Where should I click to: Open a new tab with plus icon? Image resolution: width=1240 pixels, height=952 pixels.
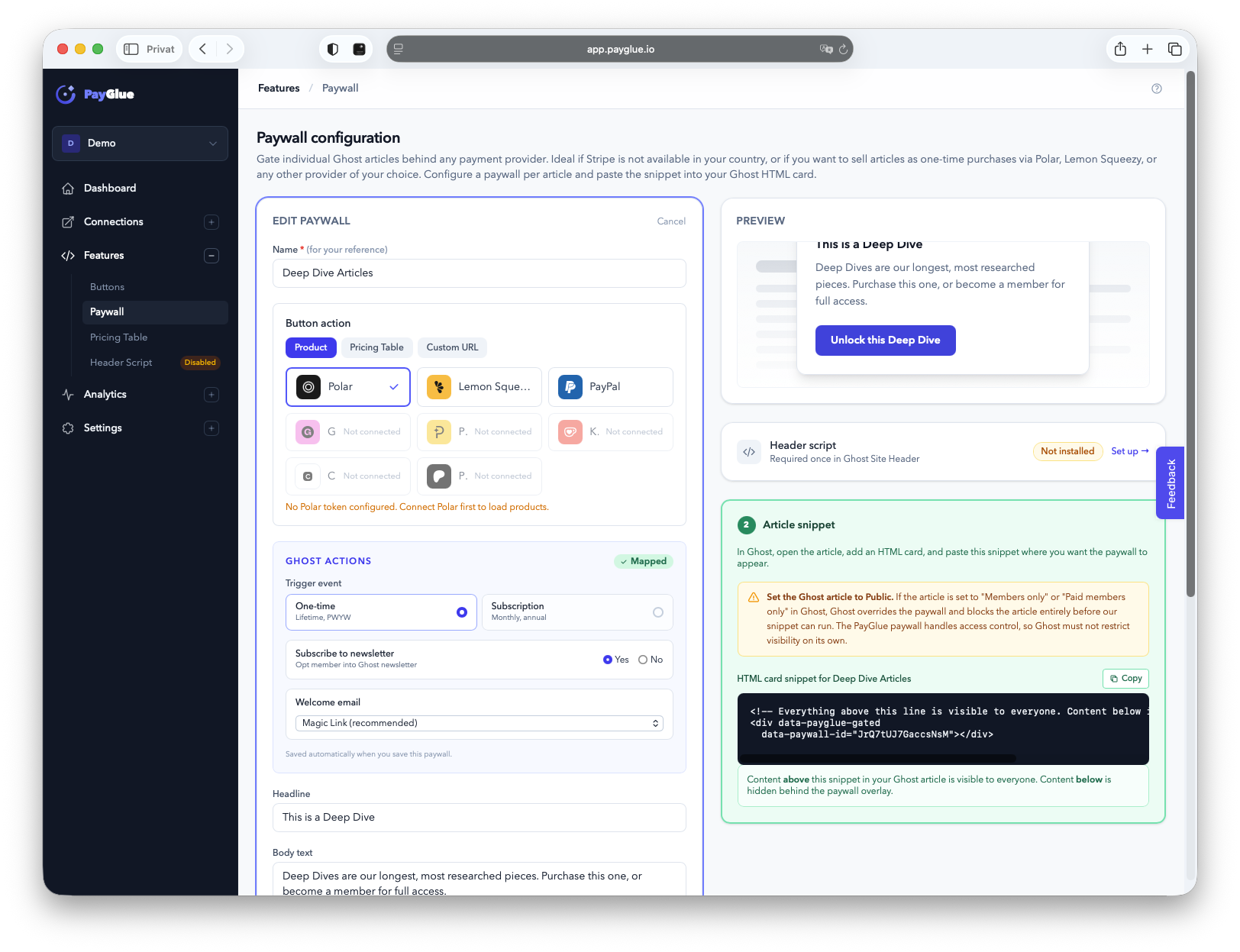(1148, 49)
